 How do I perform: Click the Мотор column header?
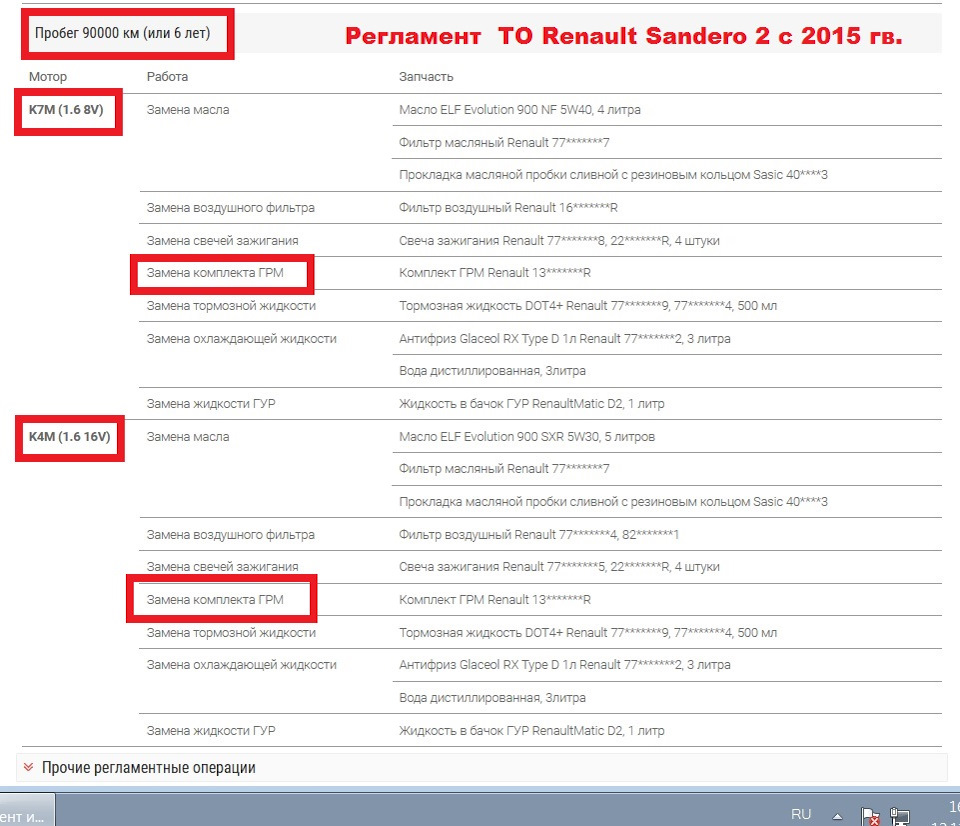pos(48,77)
